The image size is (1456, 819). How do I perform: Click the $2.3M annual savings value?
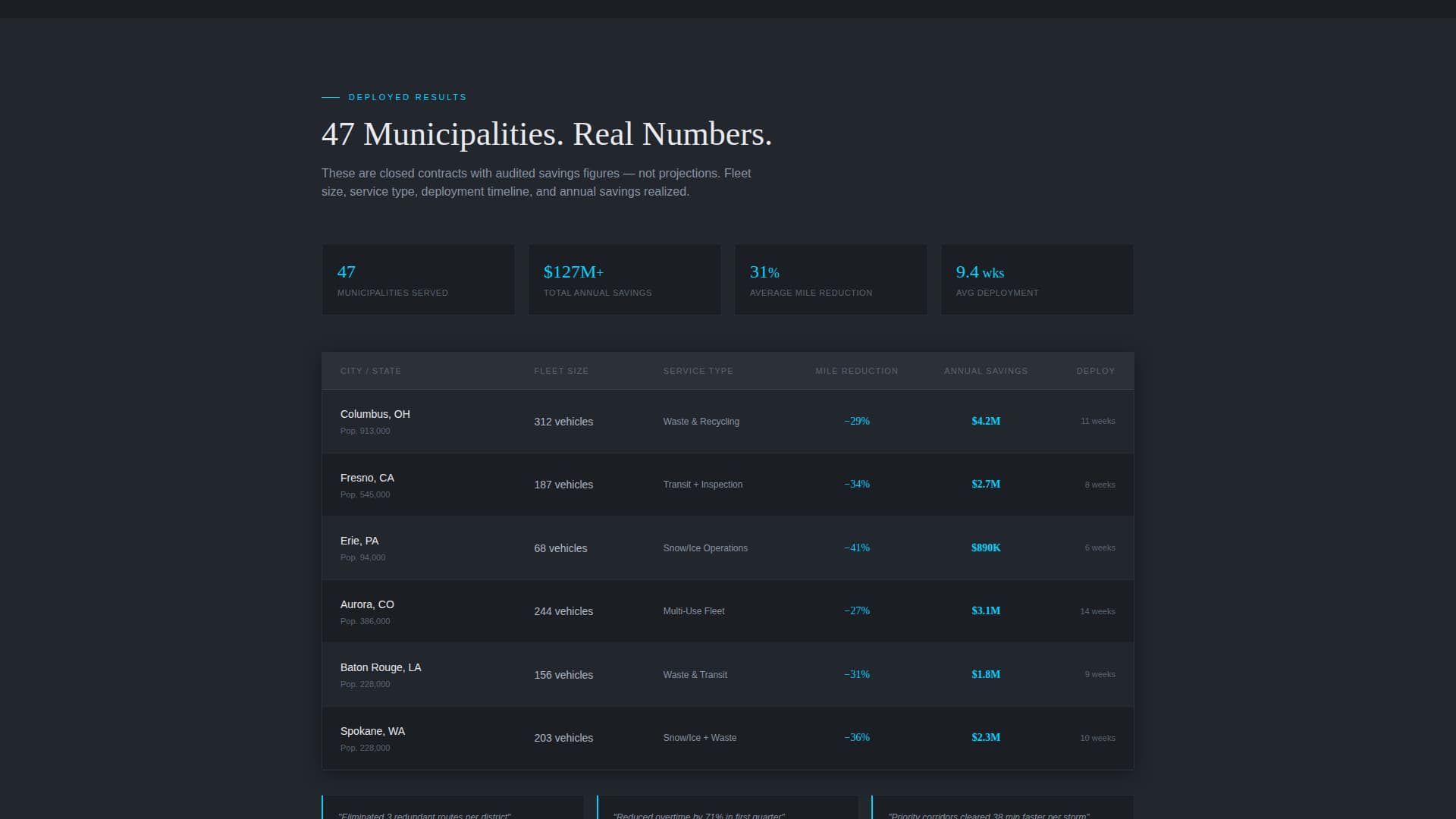click(x=986, y=737)
